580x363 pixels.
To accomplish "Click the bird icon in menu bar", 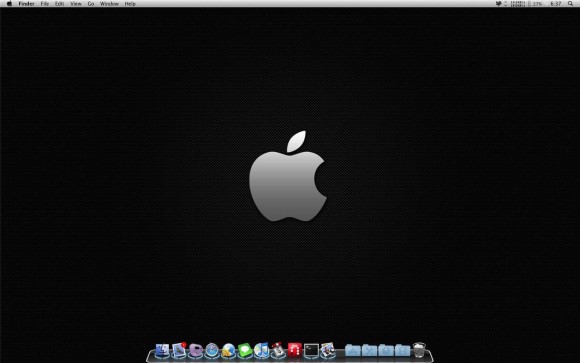I will [499, 4].
